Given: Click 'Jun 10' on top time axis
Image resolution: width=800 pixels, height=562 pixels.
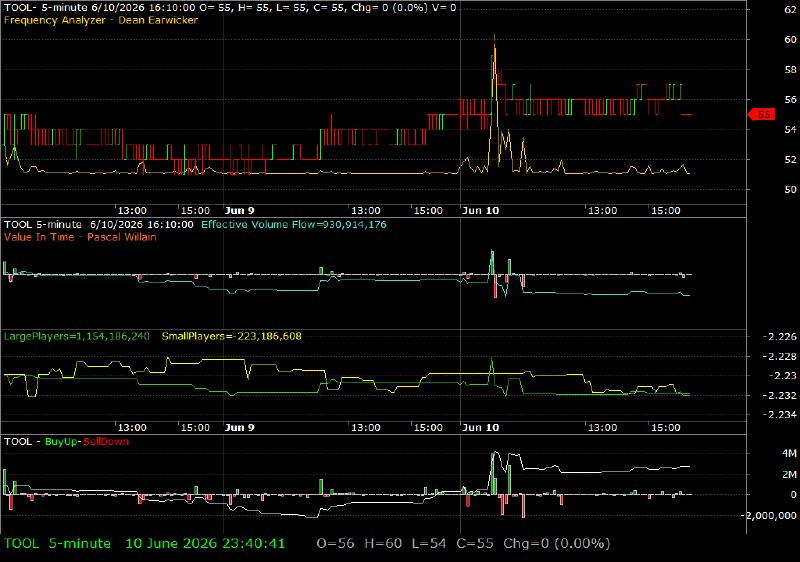Looking at the screenshot, I should 480,211.
